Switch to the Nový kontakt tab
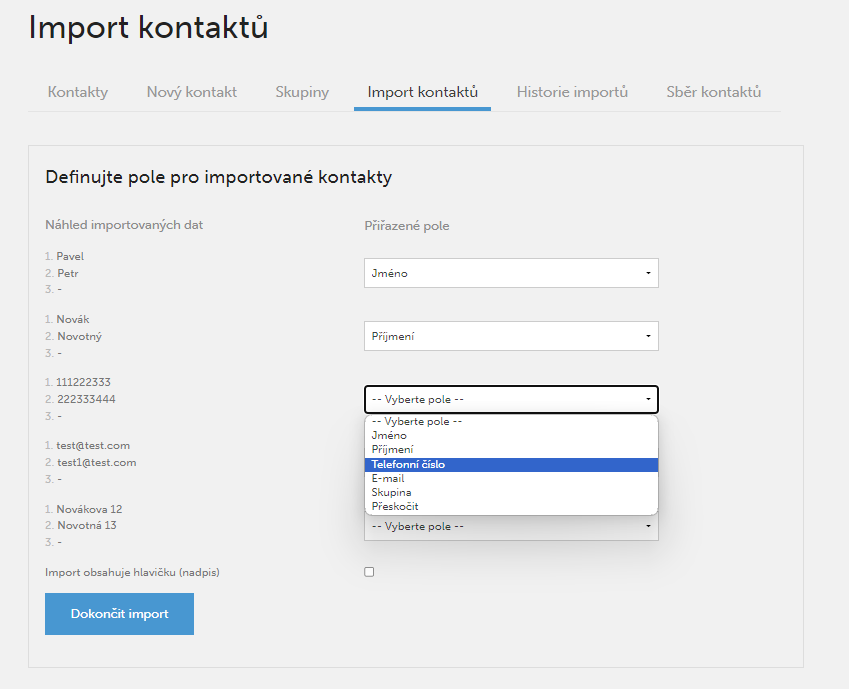The width and height of the screenshot is (849, 689). (x=192, y=92)
